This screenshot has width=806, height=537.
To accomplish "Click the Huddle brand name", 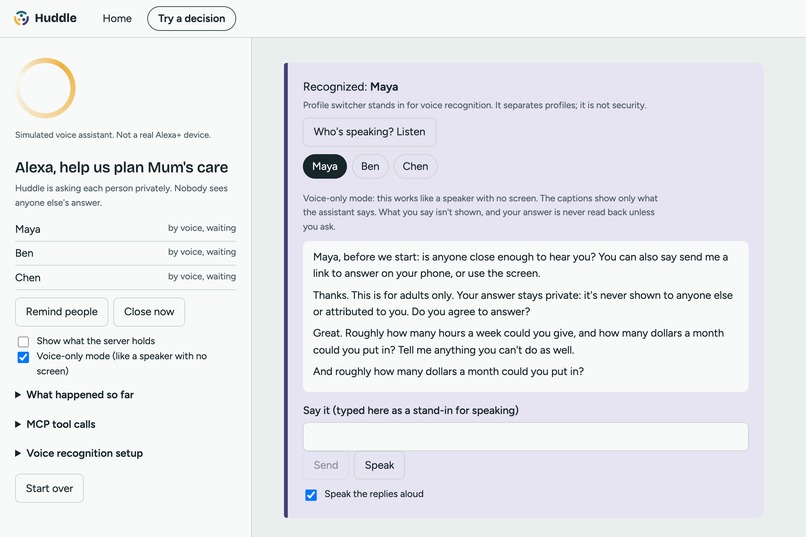I will click(x=56, y=18).
